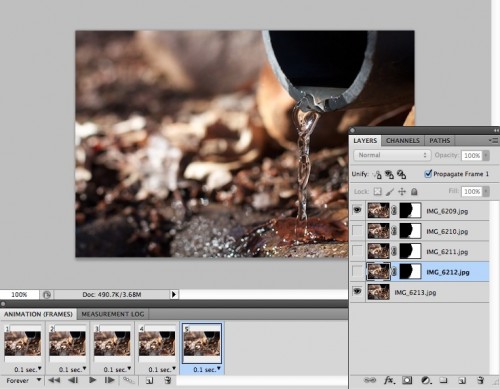Select animation frame 2 thumbnail

(67, 343)
